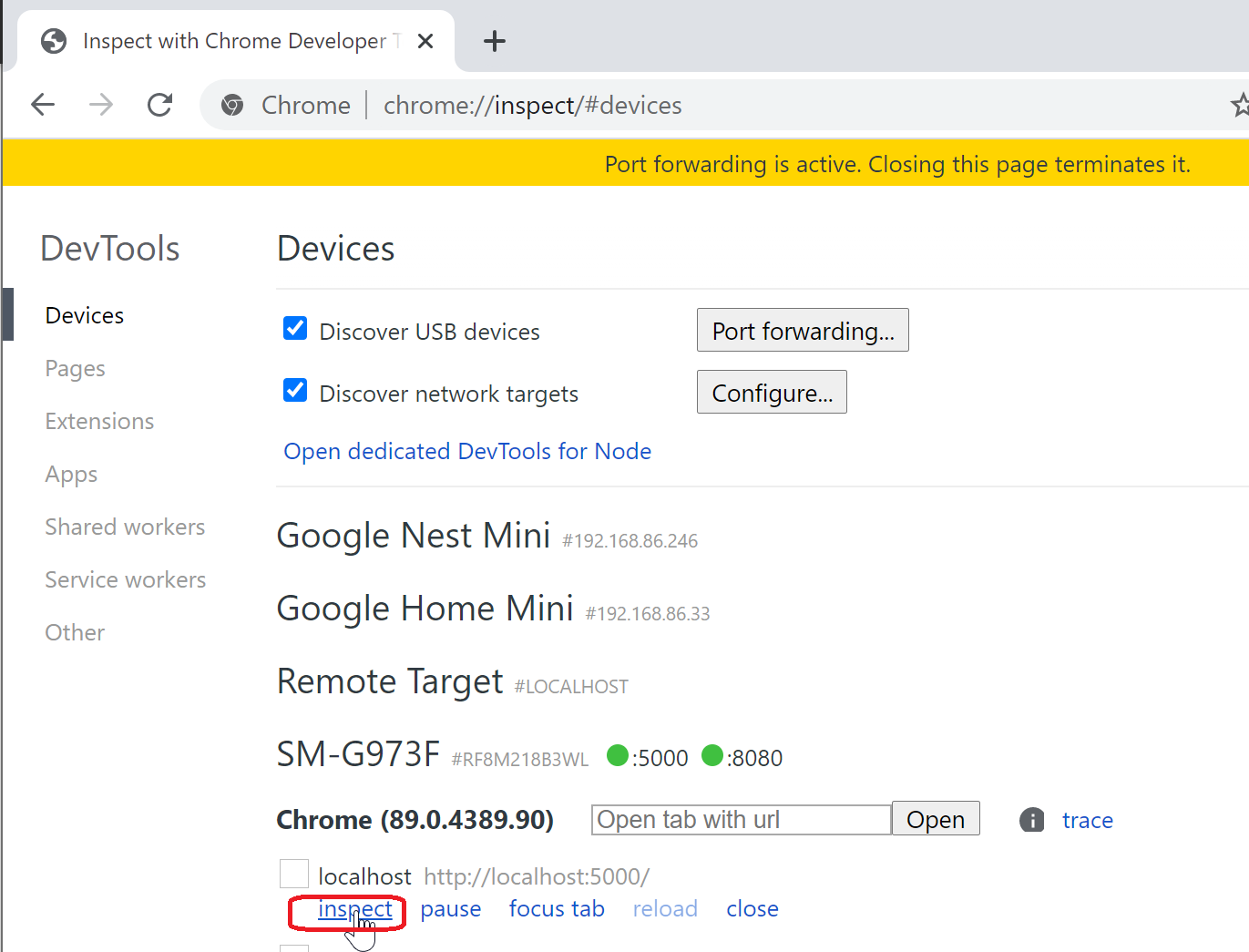
Task: Click the browser back arrow
Action: tap(43, 104)
